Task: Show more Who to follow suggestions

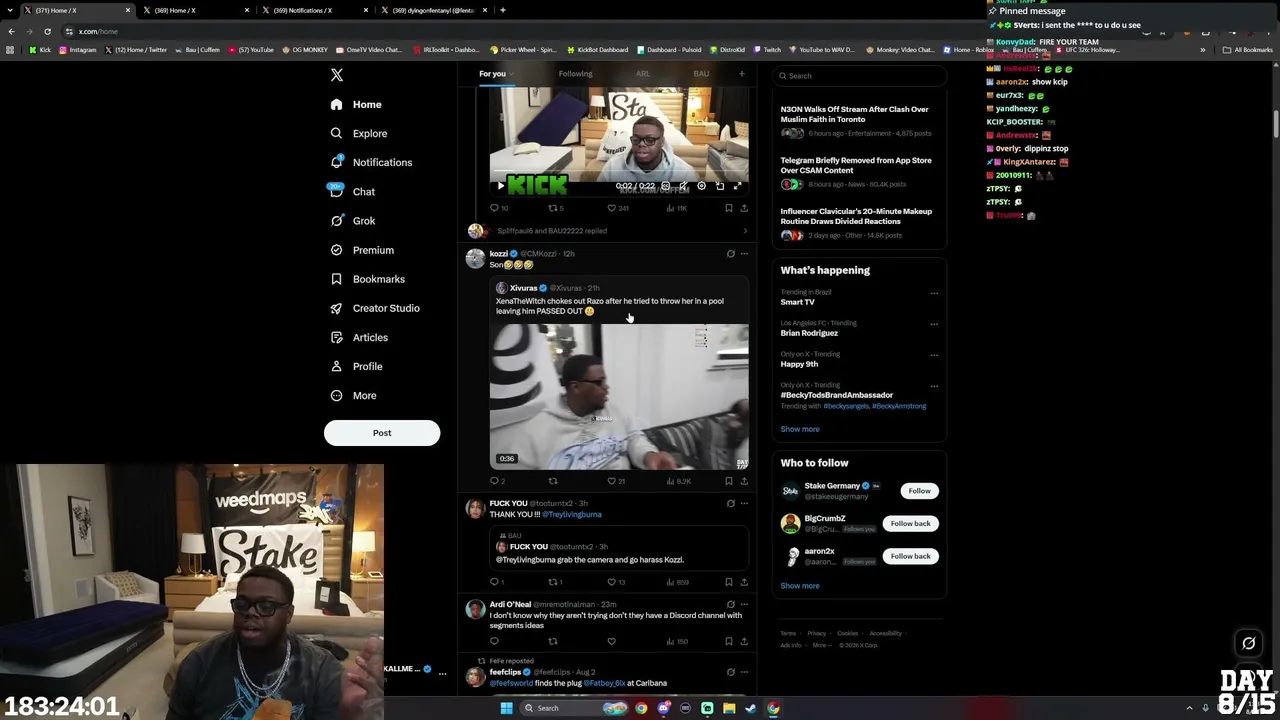Action: click(800, 586)
